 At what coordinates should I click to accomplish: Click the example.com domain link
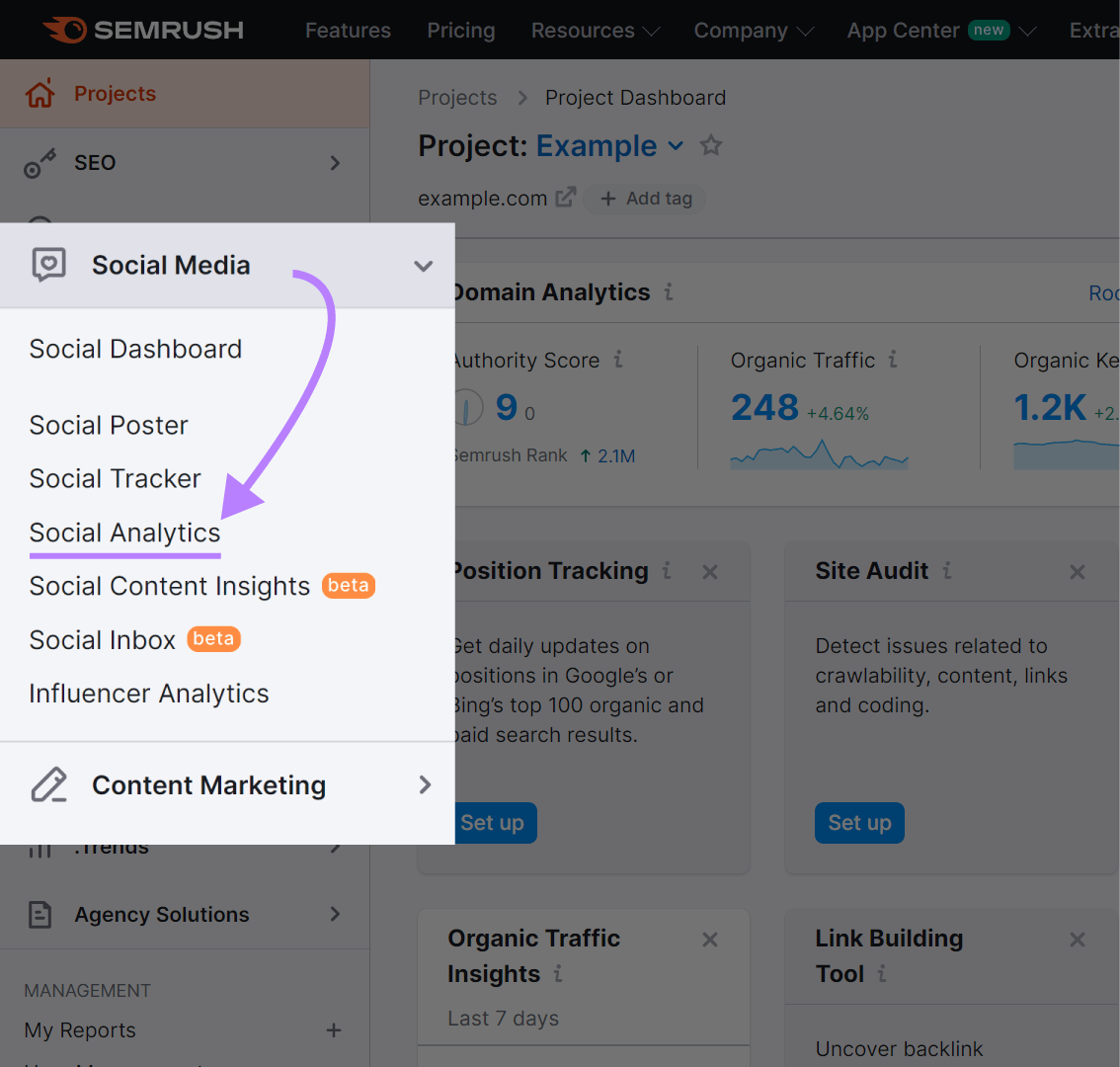click(x=482, y=198)
